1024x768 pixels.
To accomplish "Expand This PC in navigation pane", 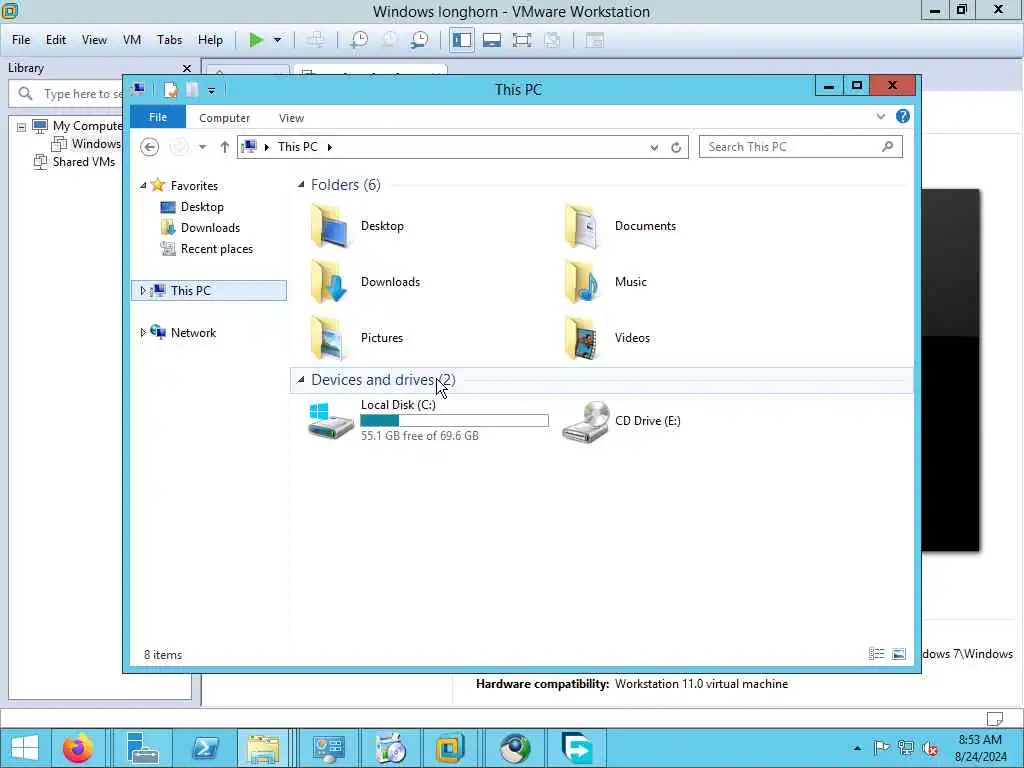I will click(x=143, y=291).
